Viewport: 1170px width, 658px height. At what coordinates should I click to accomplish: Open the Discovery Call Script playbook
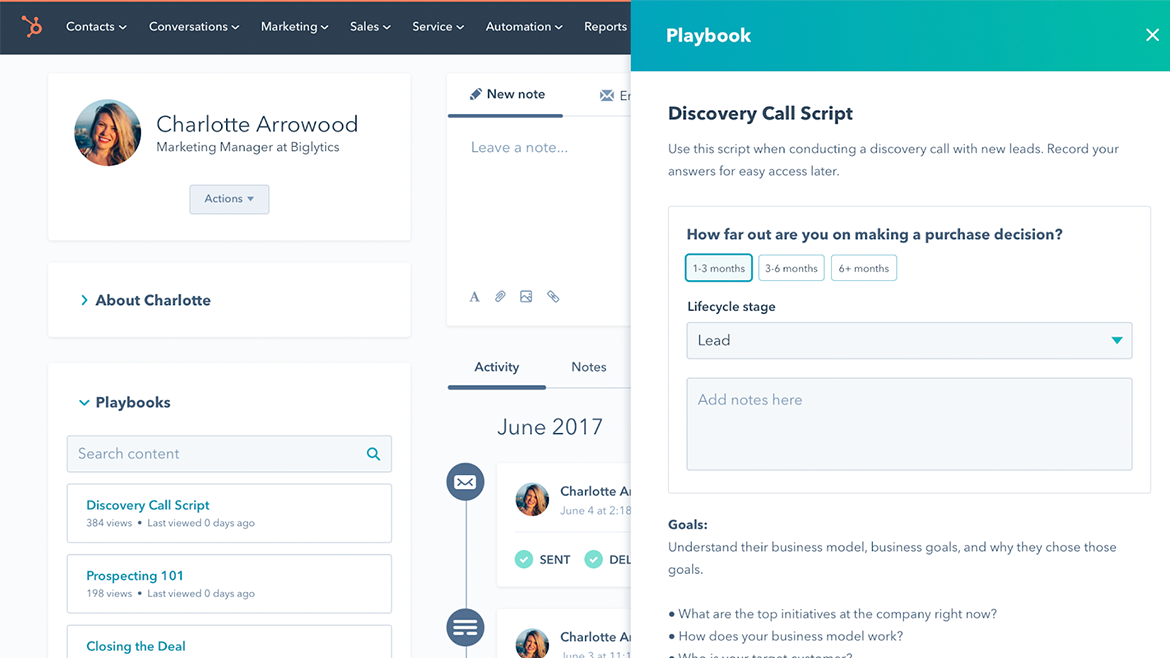pyautogui.click(x=148, y=505)
